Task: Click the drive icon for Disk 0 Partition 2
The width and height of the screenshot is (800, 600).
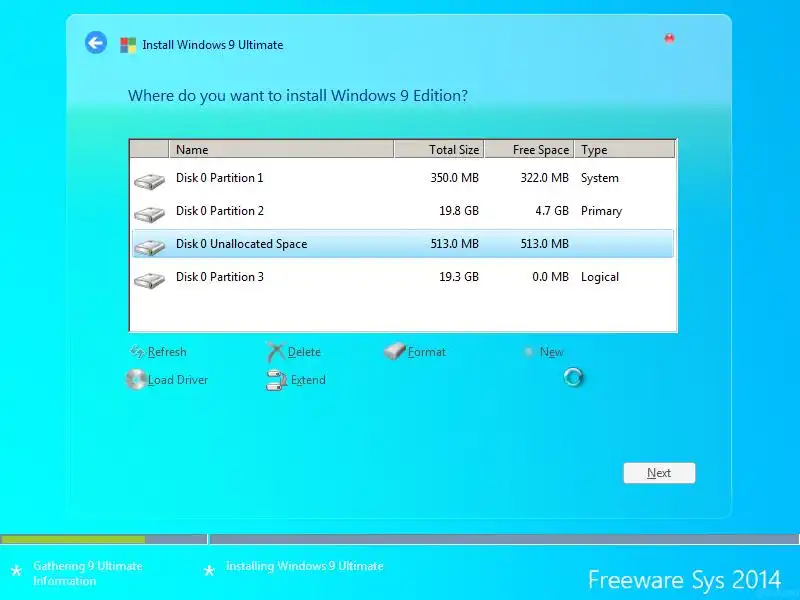Action: point(149,214)
